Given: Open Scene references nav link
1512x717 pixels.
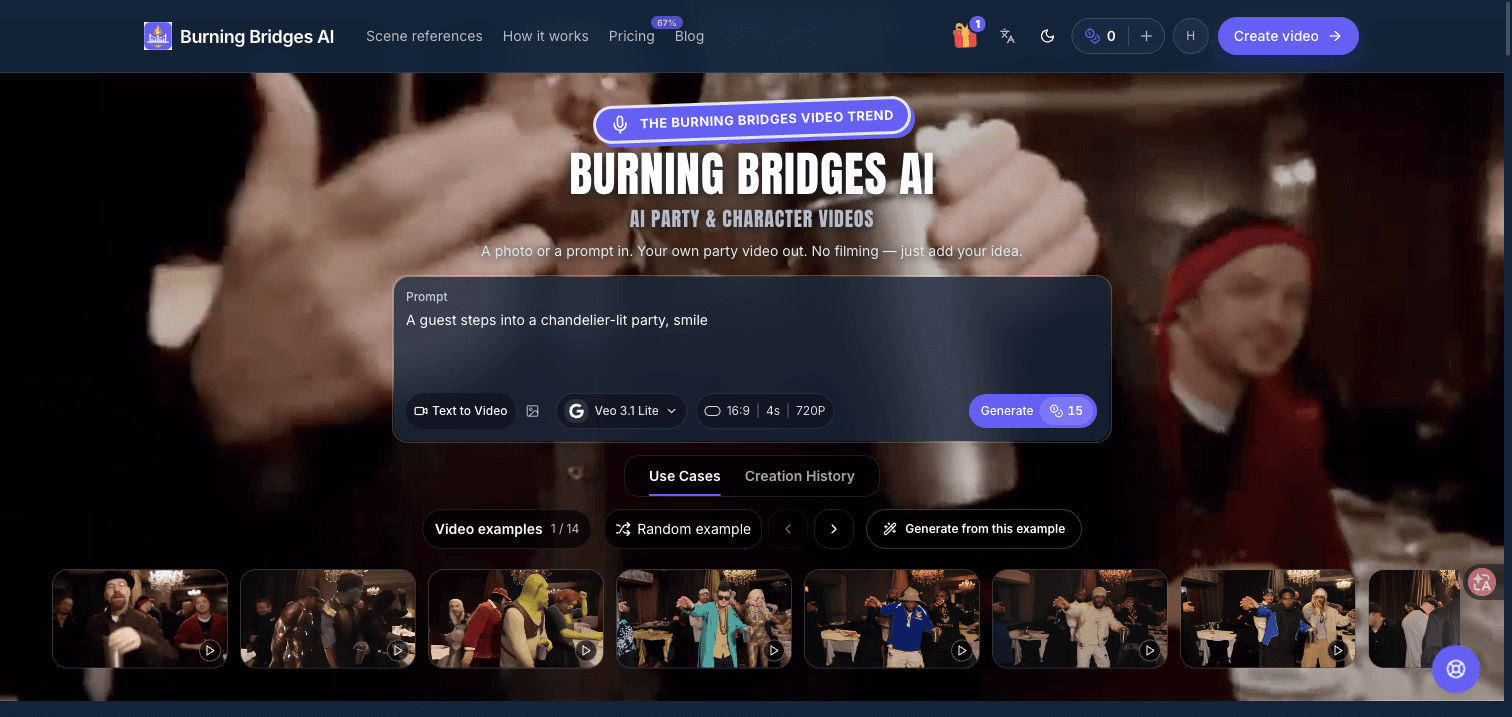Looking at the screenshot, I should coord(424,36).
